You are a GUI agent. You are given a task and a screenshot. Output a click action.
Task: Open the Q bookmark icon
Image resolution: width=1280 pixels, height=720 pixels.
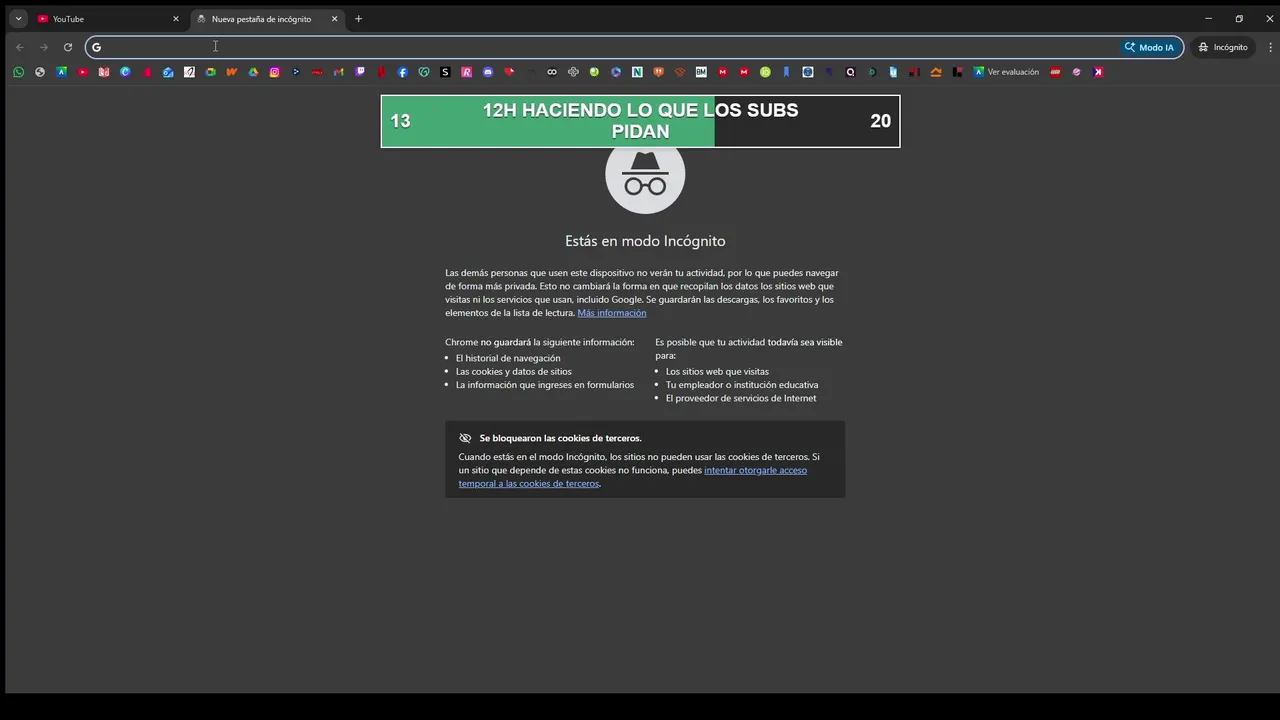[x=851, y=72]
